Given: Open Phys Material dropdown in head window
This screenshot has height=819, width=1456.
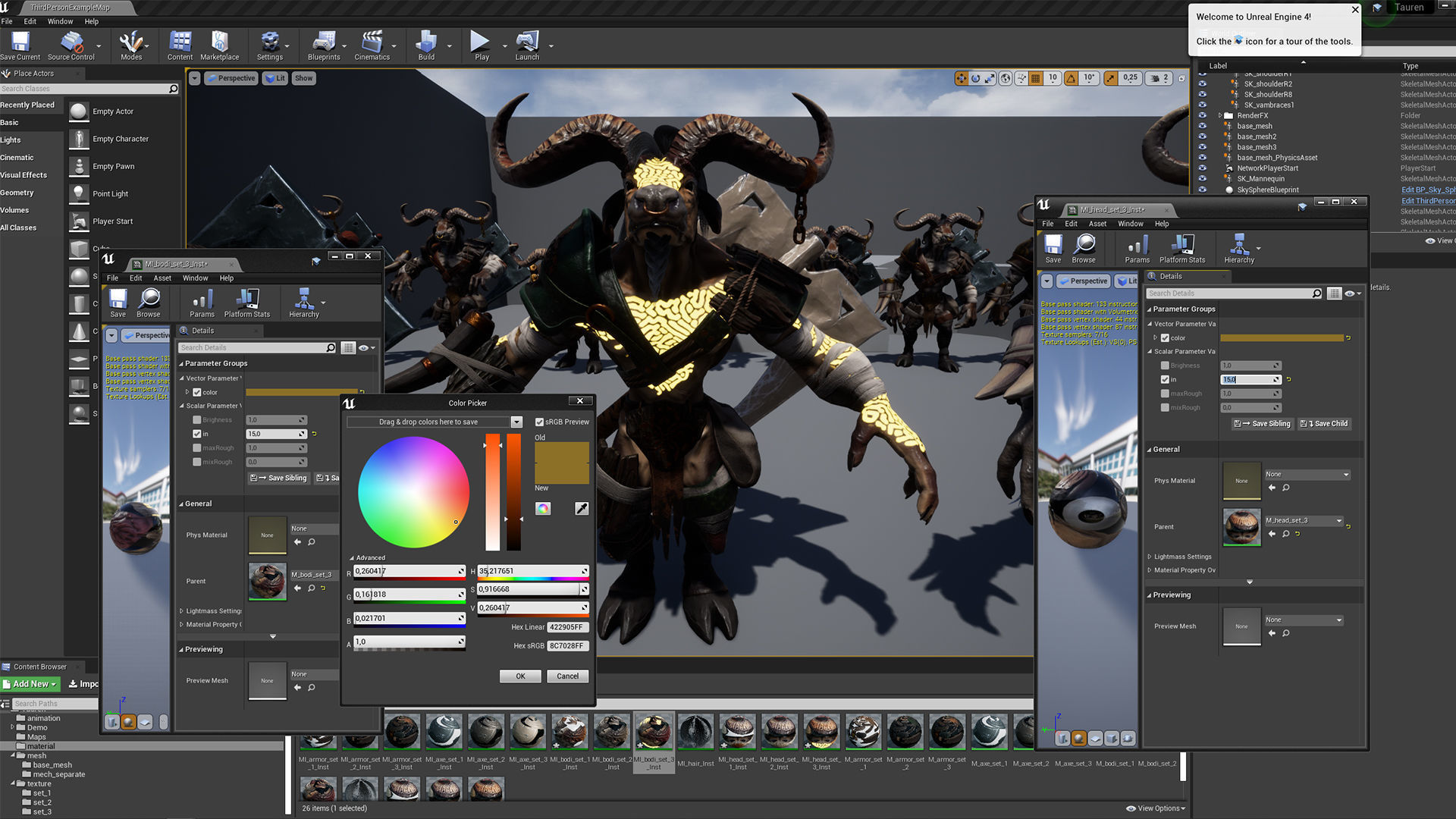Looking at the screenshot, I should tap(1307, 475).
